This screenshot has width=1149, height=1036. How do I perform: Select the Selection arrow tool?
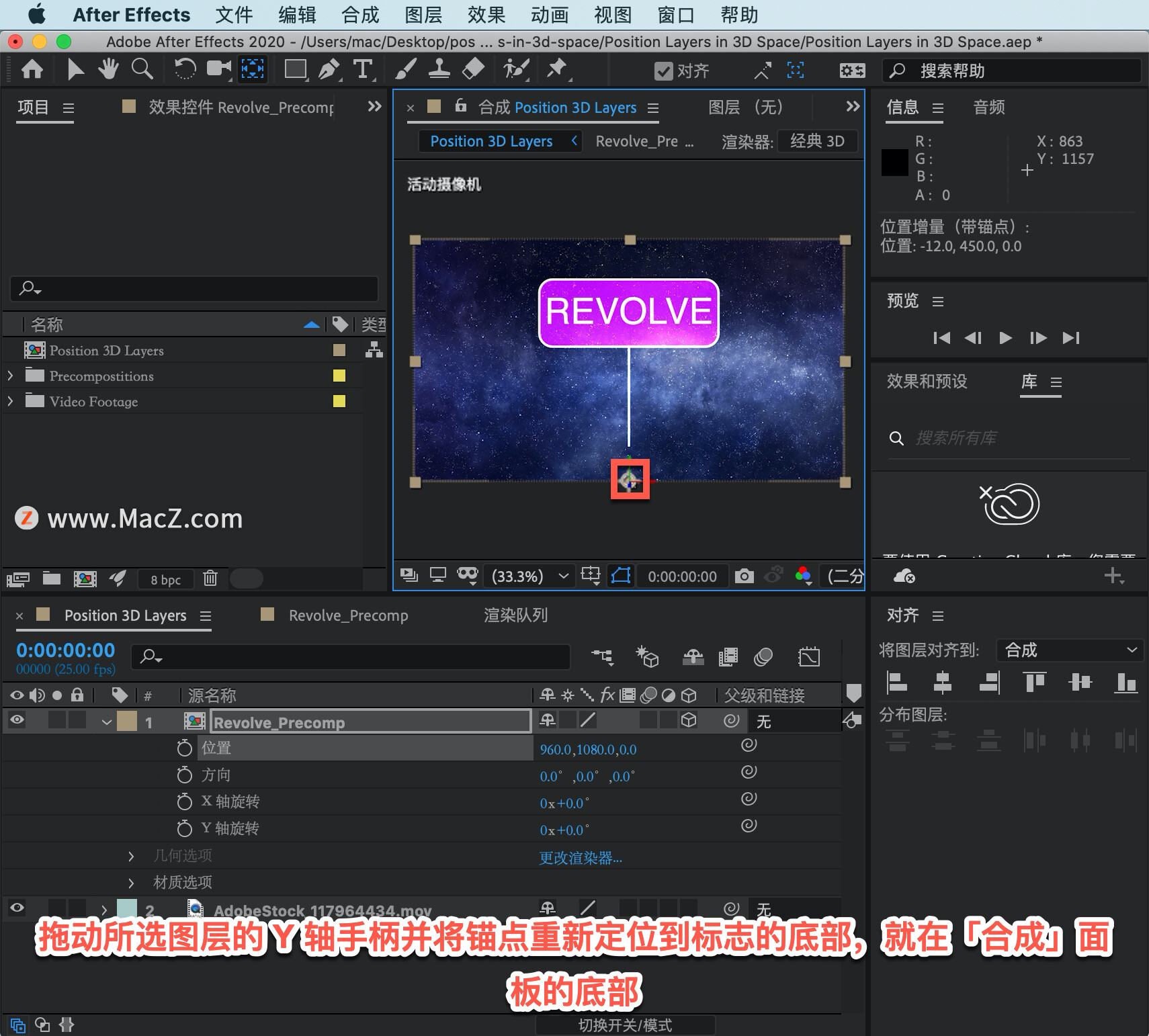click(75, 69)
